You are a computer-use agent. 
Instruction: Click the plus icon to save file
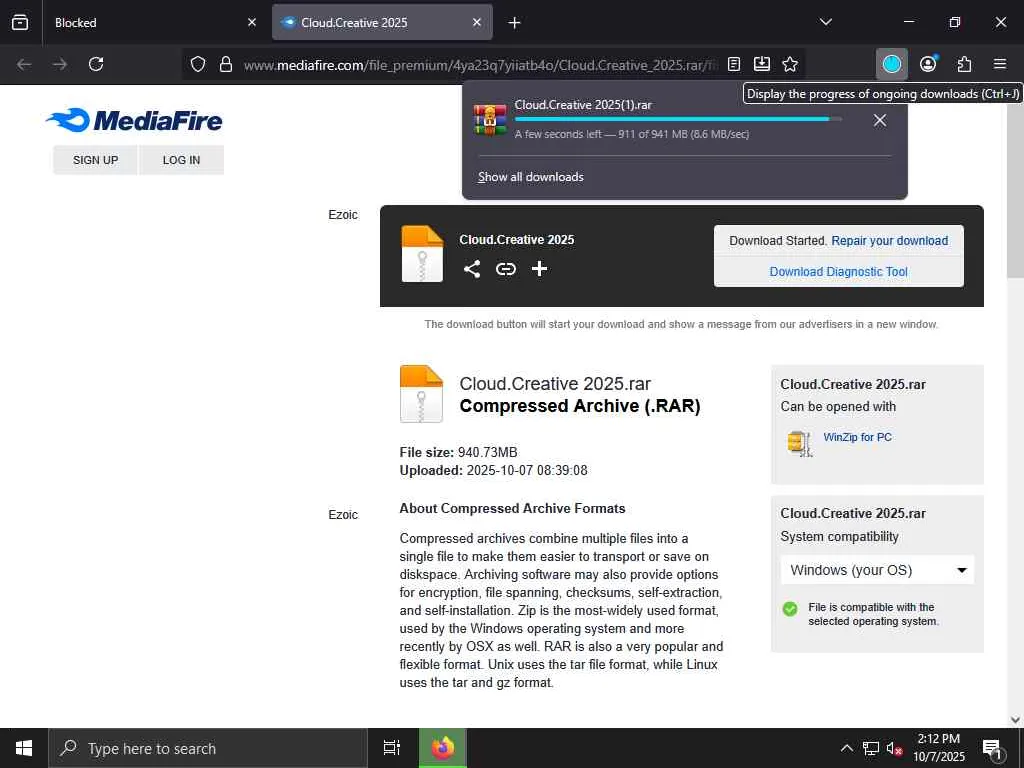click(539, 268)
